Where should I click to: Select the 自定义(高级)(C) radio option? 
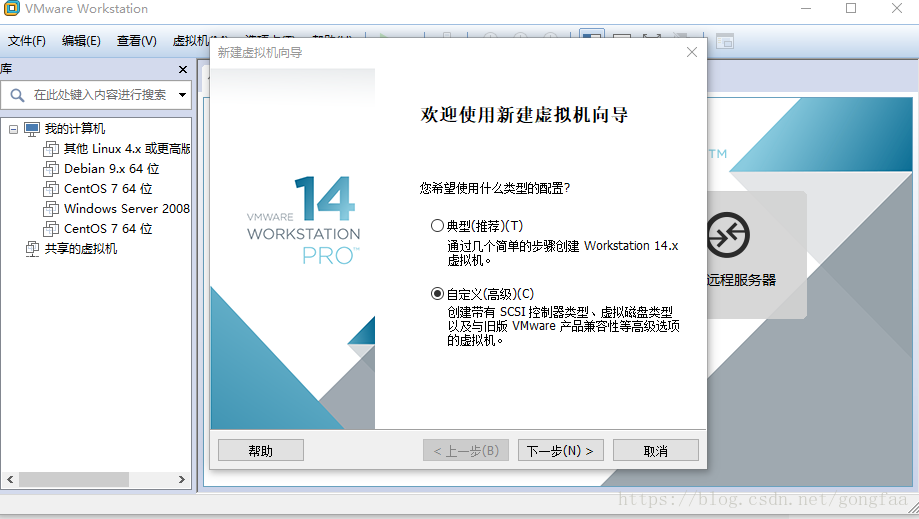[437, 293]
